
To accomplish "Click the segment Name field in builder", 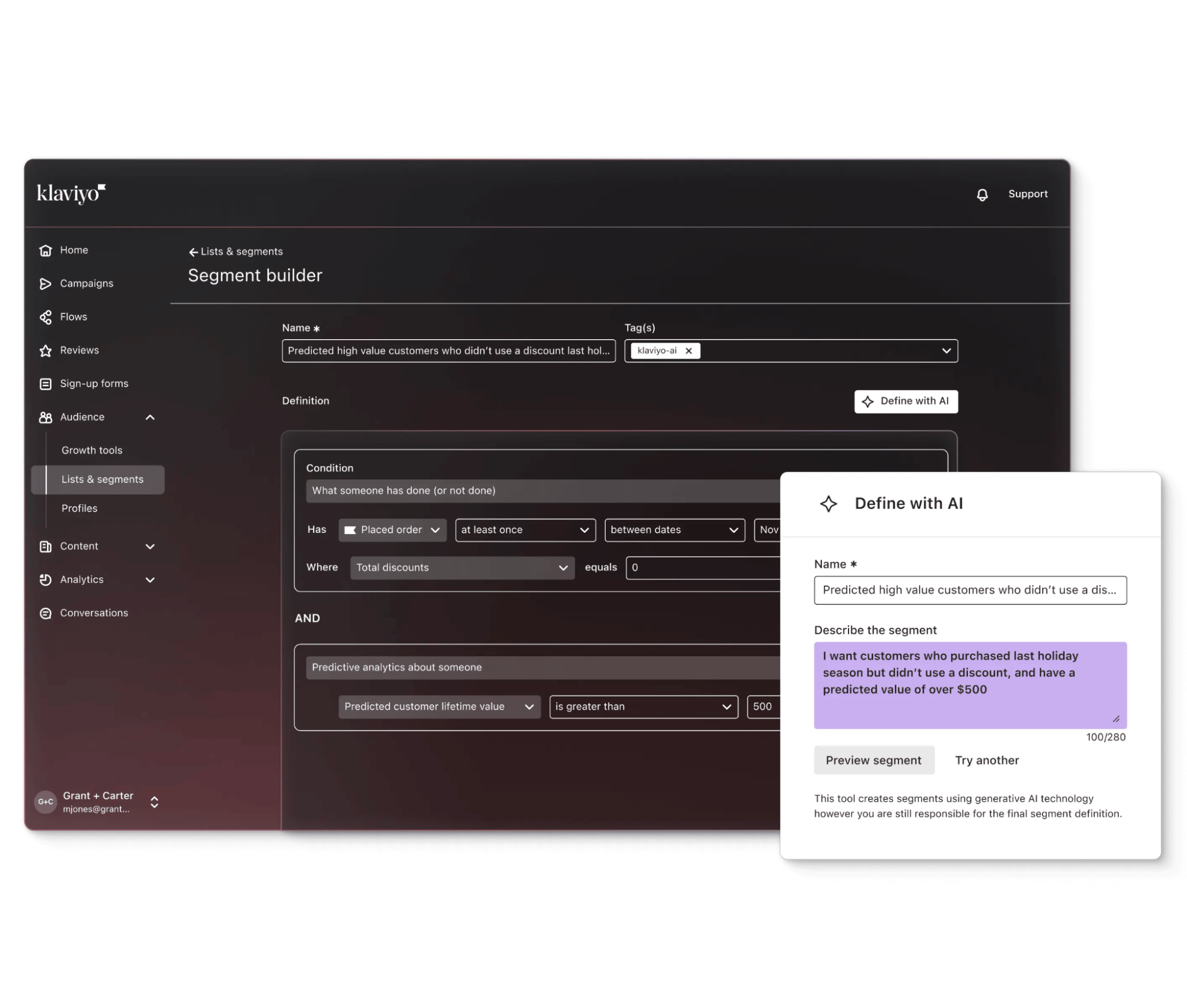I will [449, 350].
